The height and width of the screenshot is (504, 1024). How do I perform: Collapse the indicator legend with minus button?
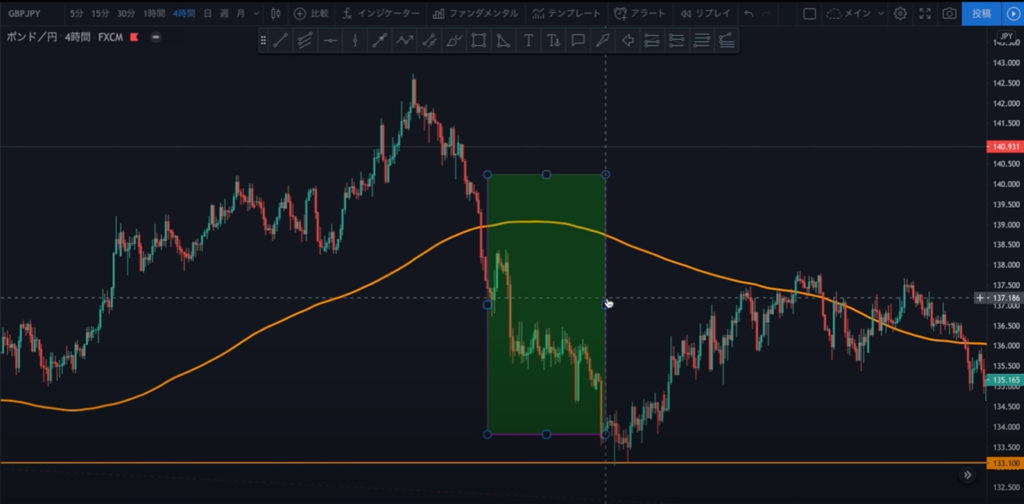[156, 36]
